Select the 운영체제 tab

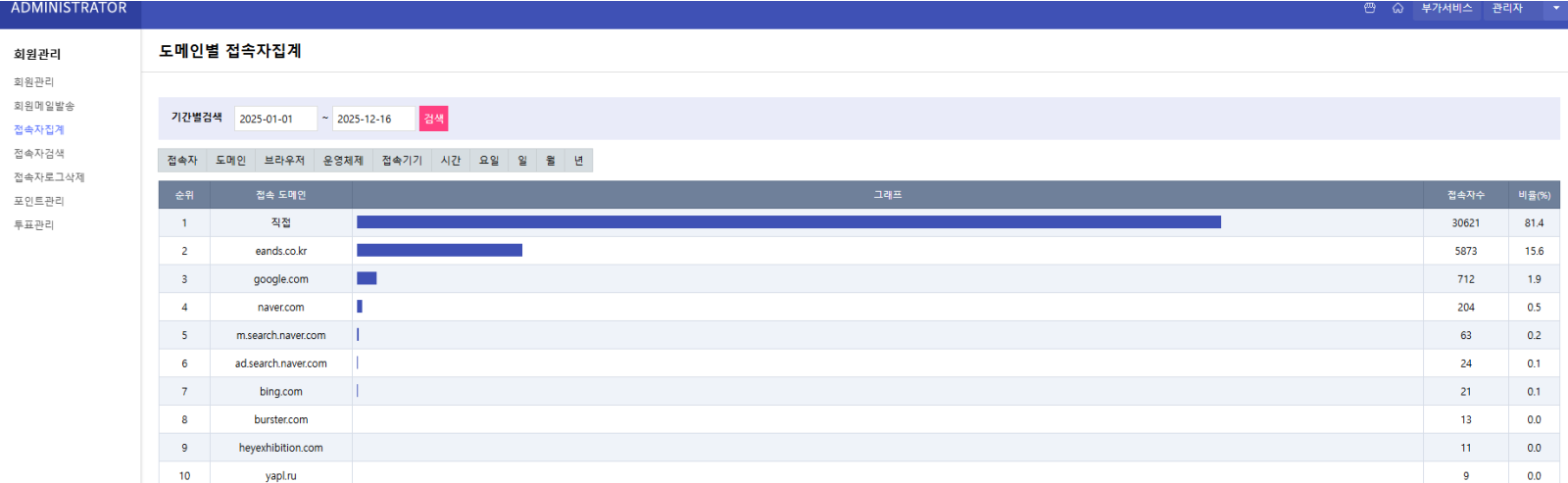343,161
